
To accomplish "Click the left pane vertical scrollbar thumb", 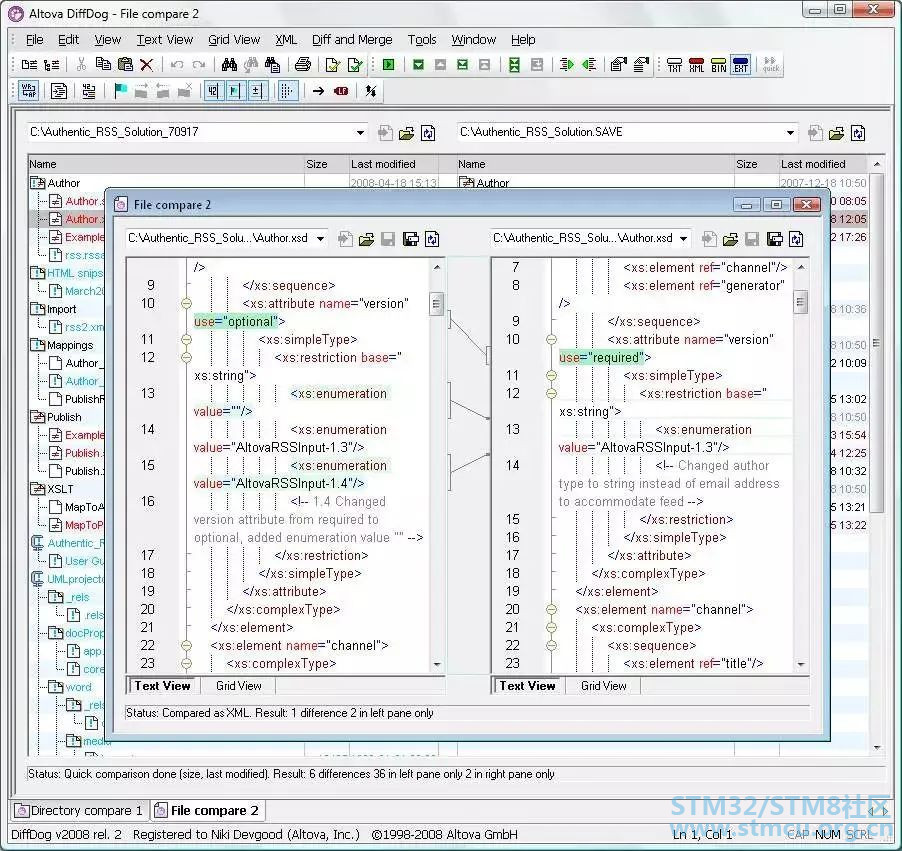I will coord(437,303).
